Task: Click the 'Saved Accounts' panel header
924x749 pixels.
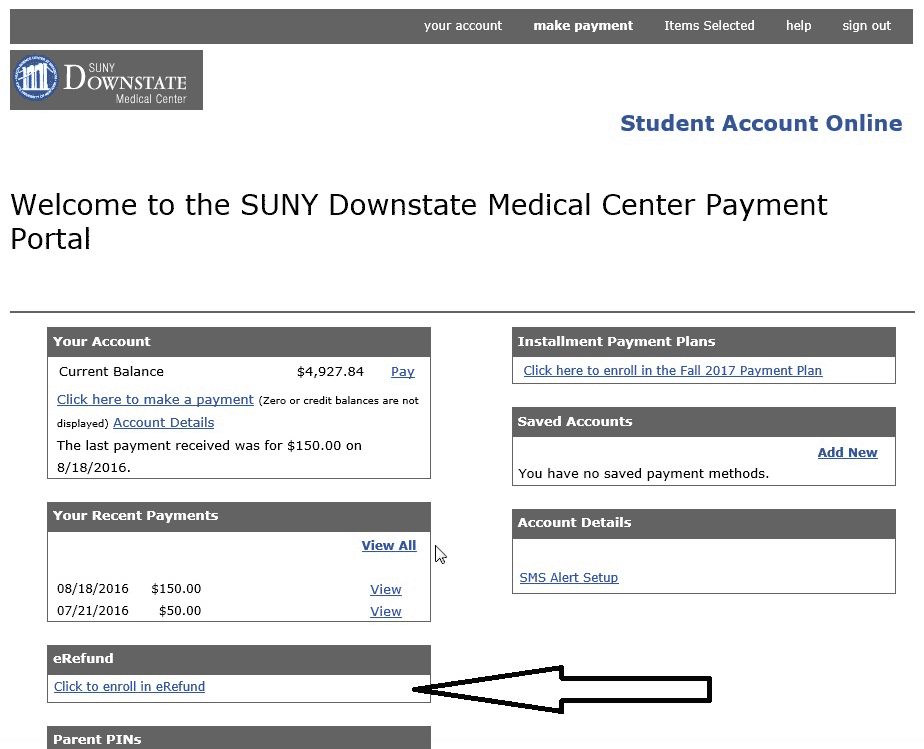Action: coord(704,422)
